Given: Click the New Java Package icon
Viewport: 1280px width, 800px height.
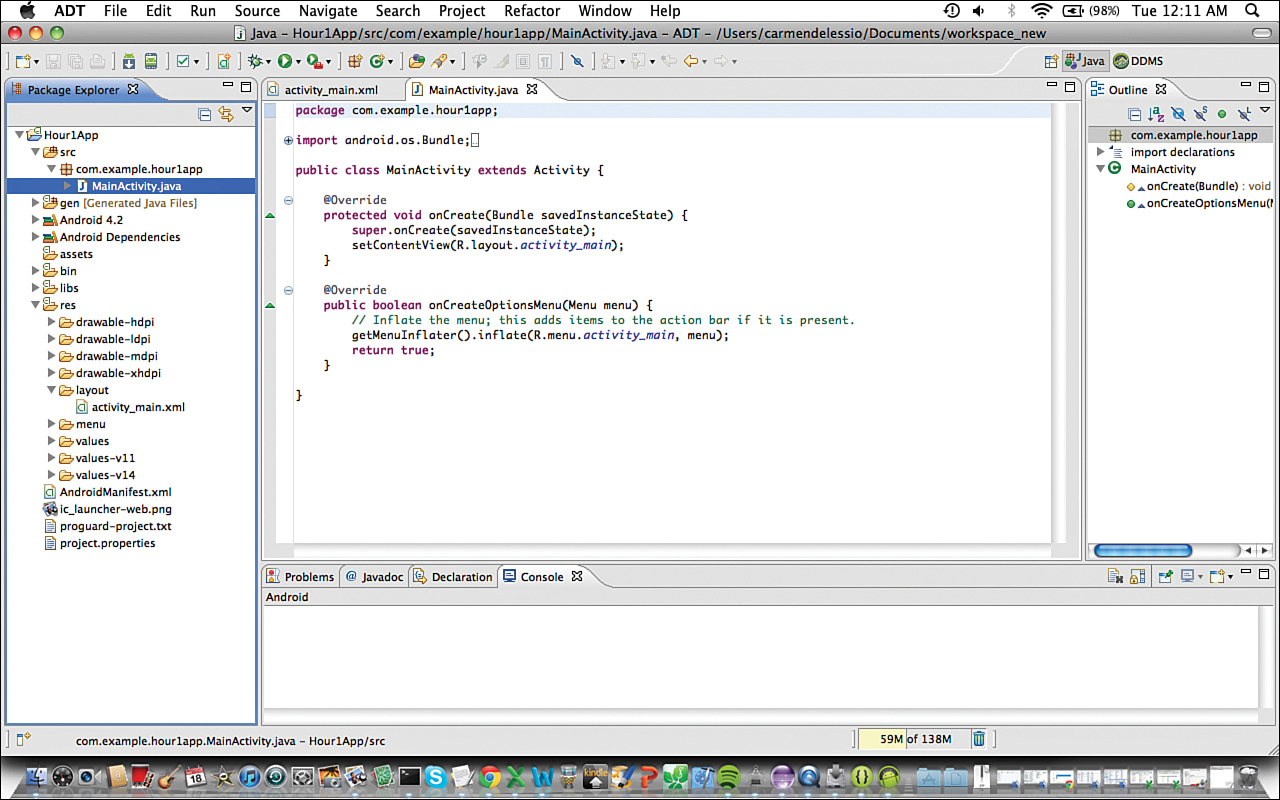Looking at the screenshot, I should (x=355, y=61).
